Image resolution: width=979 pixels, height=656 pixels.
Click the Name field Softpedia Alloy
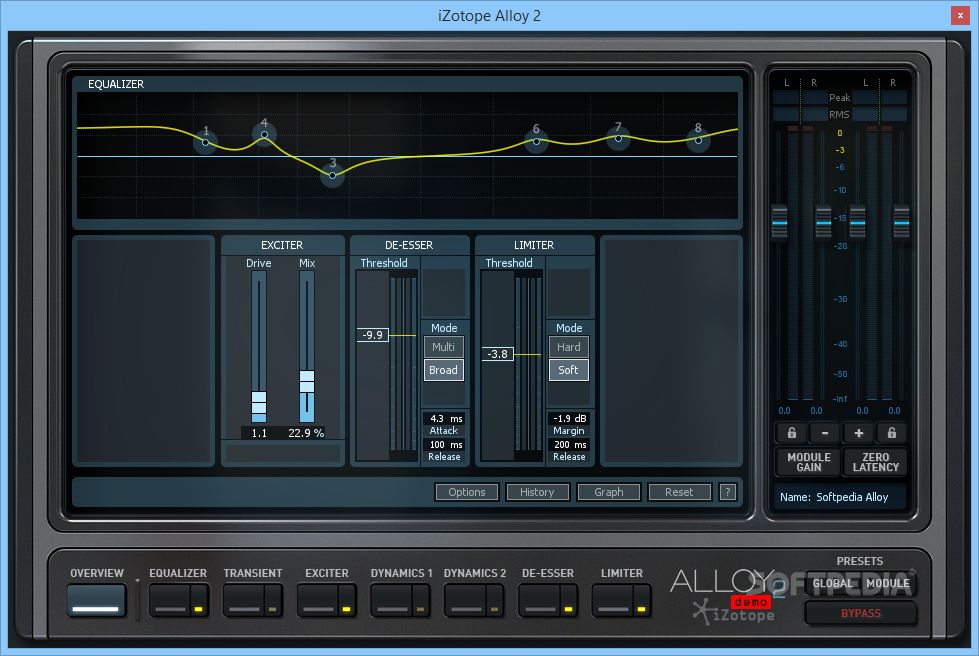pos(839,497)
